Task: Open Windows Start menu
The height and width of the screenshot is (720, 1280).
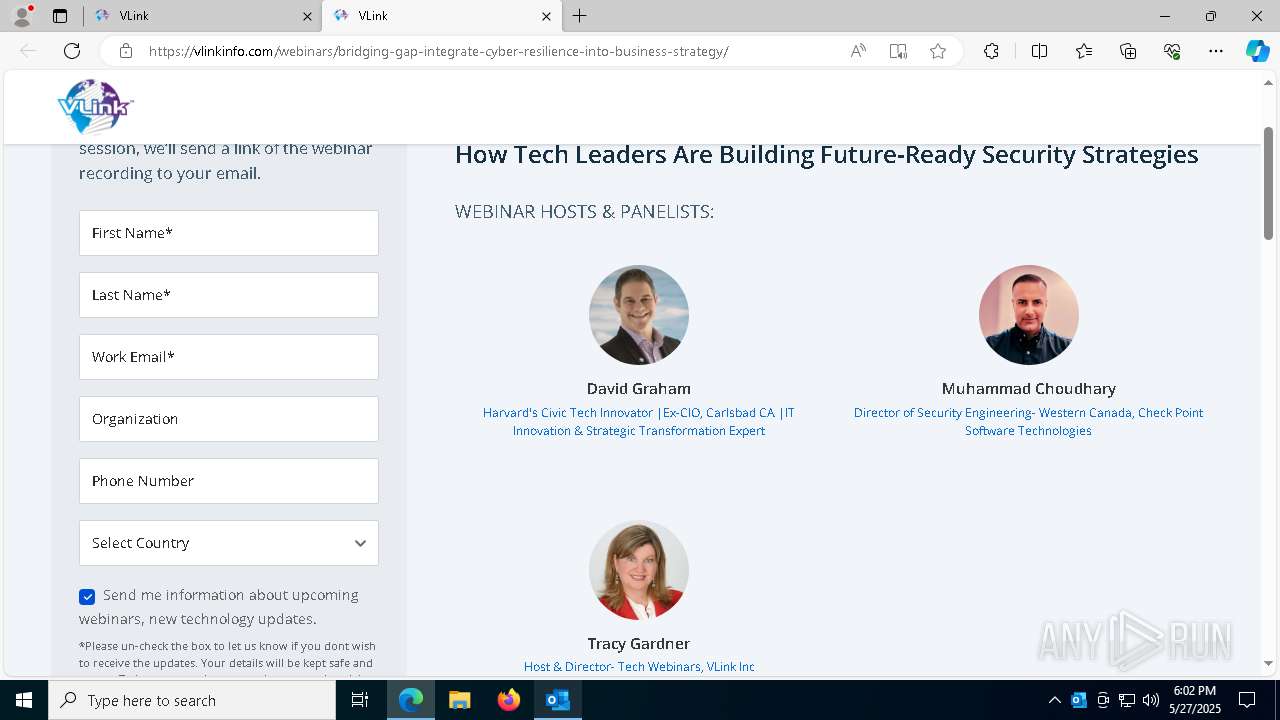Action: [24, 700]
